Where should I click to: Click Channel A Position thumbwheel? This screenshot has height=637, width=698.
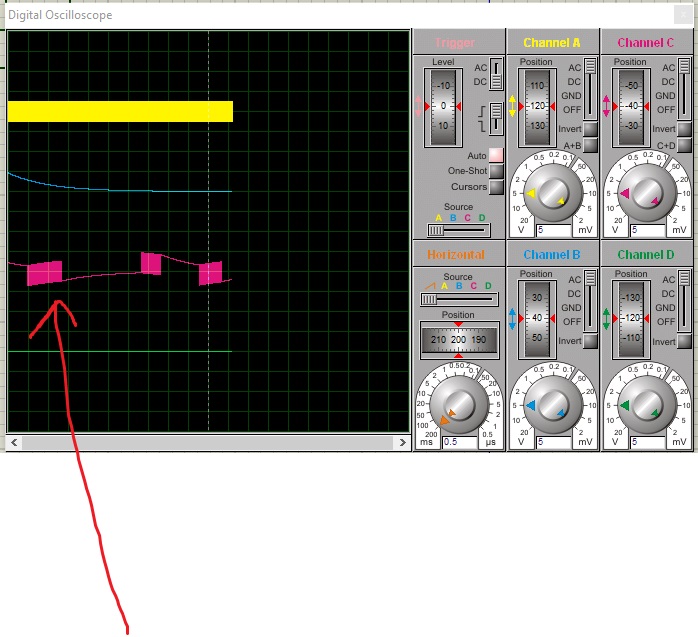pos(537,107)
